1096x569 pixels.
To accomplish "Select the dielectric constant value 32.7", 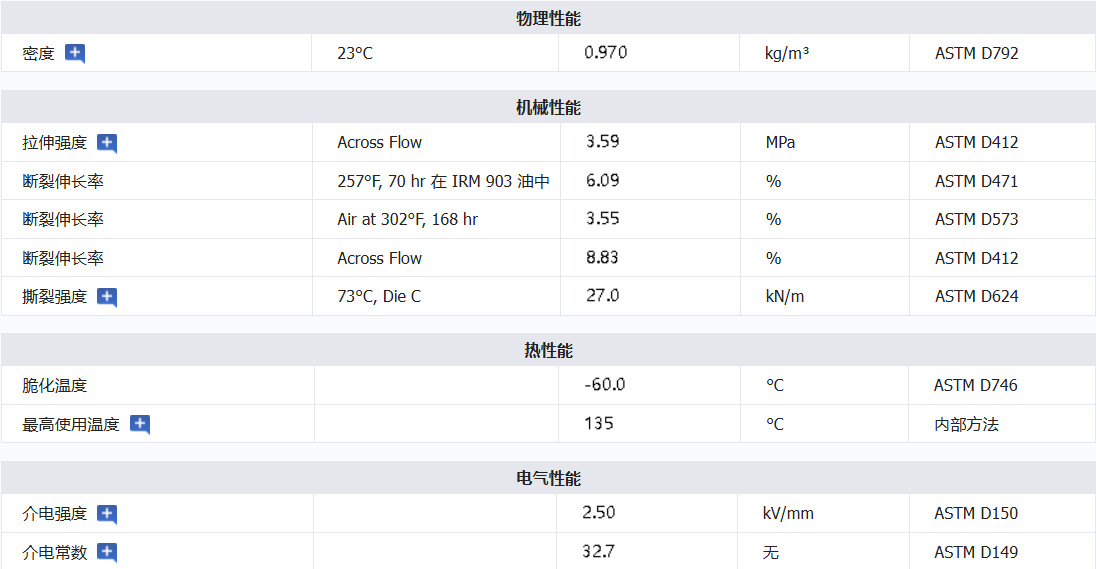I will 598,551.
